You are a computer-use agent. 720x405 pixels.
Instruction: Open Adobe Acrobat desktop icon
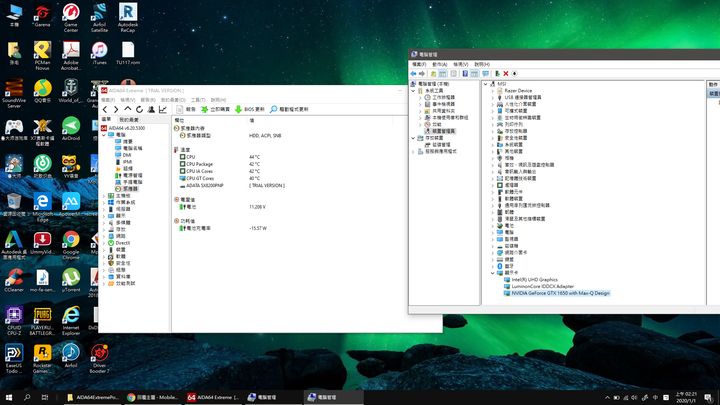coord(71,56)
